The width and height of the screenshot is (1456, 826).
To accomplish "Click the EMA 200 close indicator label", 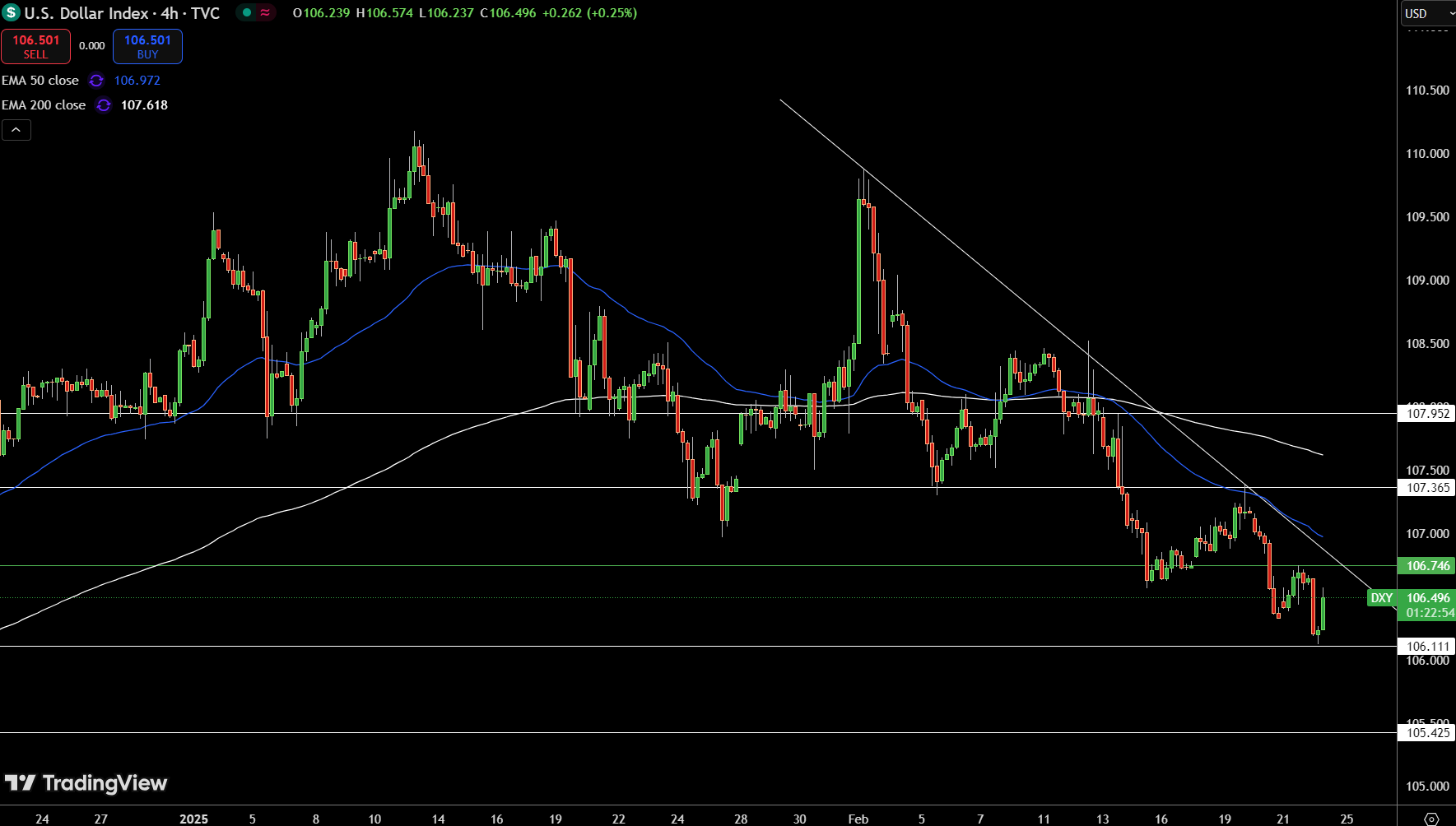I will pyautogui.click(x=44, y=105).
